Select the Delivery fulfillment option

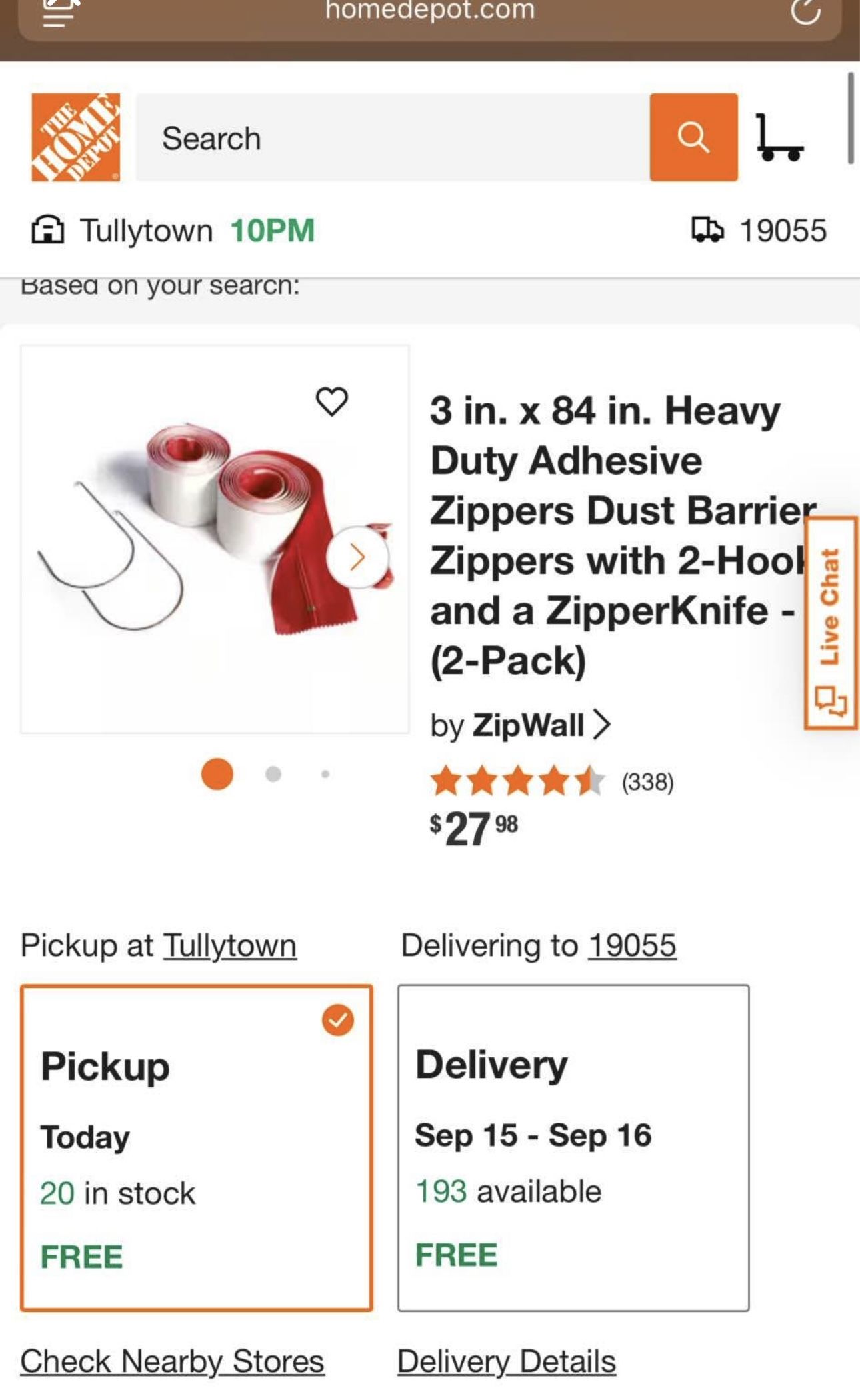[573, 1147]
